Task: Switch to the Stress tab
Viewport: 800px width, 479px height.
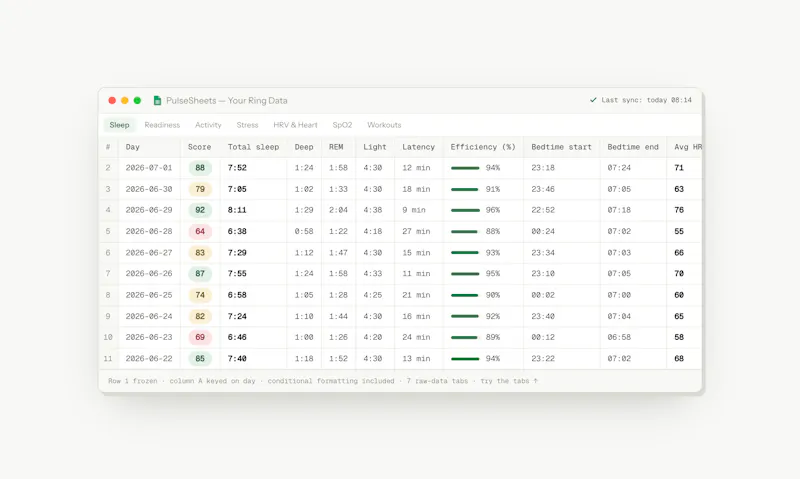Action: pyautogui.click(x=247, y=125)
